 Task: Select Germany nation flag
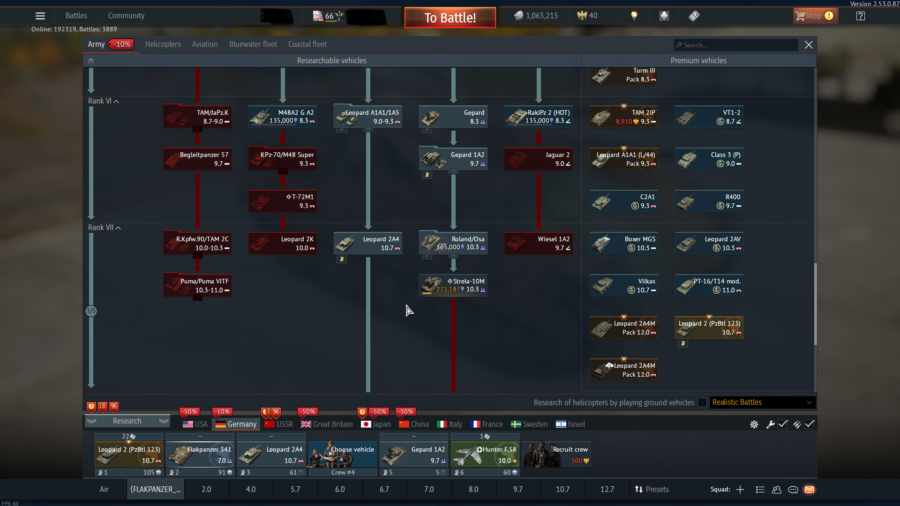[x=236, y=424]
